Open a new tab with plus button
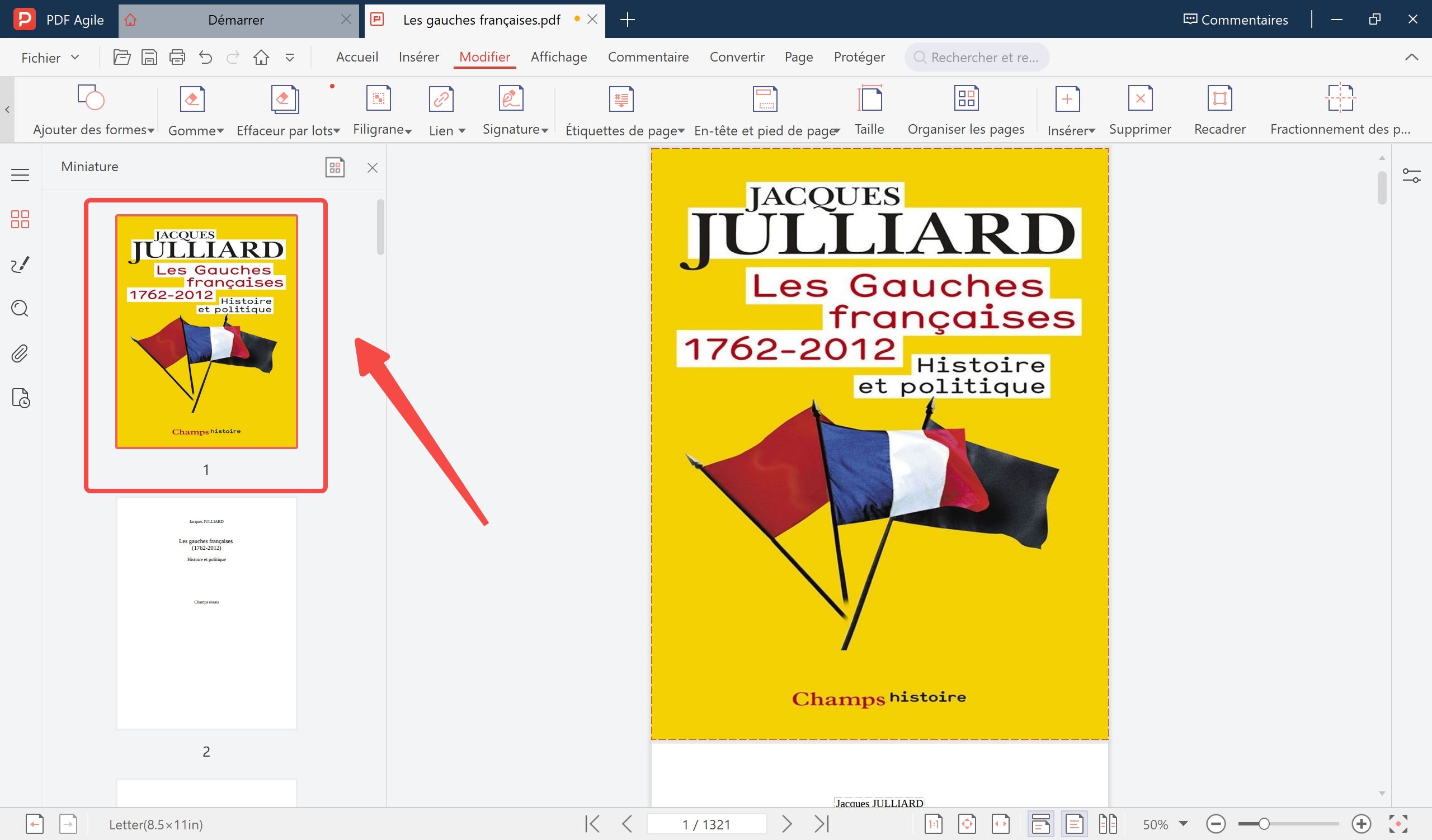This screenshot has height=840, width=1432. 628,20
